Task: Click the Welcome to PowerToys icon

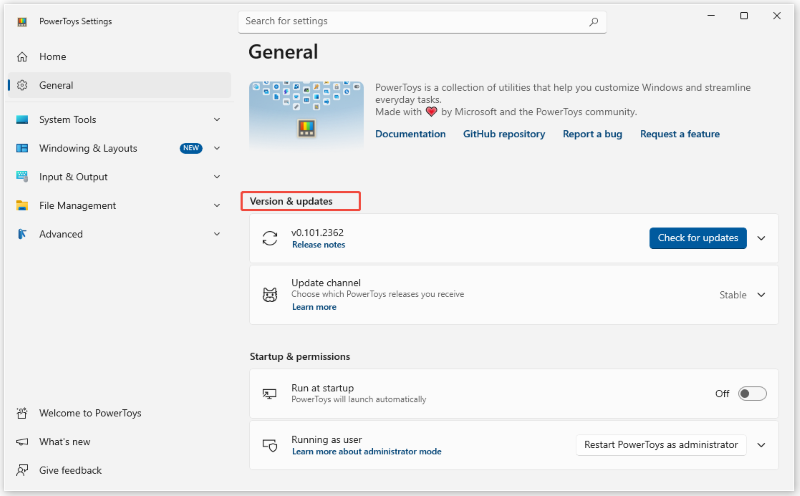Action: pyautogui.click(x=22, y=413)
